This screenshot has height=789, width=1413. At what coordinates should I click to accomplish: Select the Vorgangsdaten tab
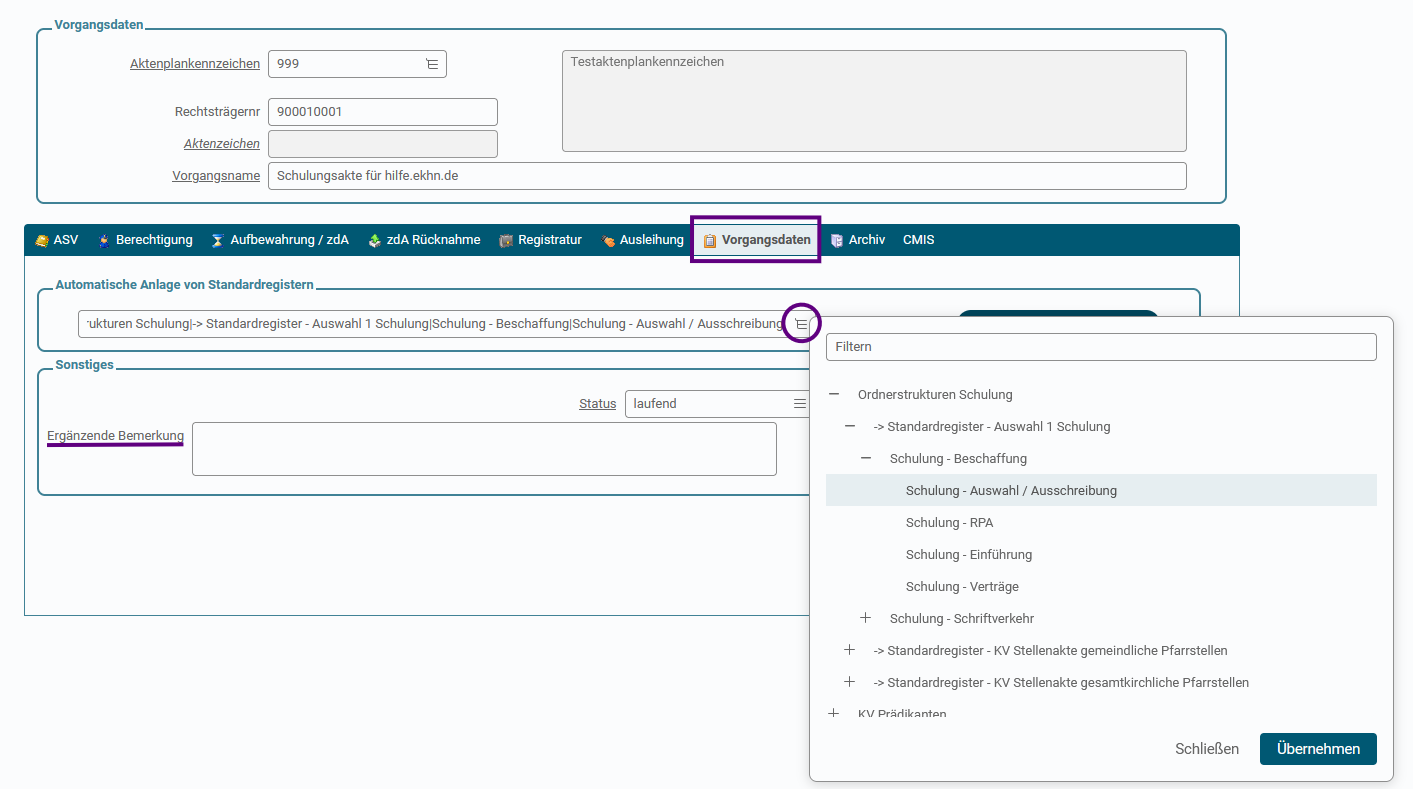[756, 240]
